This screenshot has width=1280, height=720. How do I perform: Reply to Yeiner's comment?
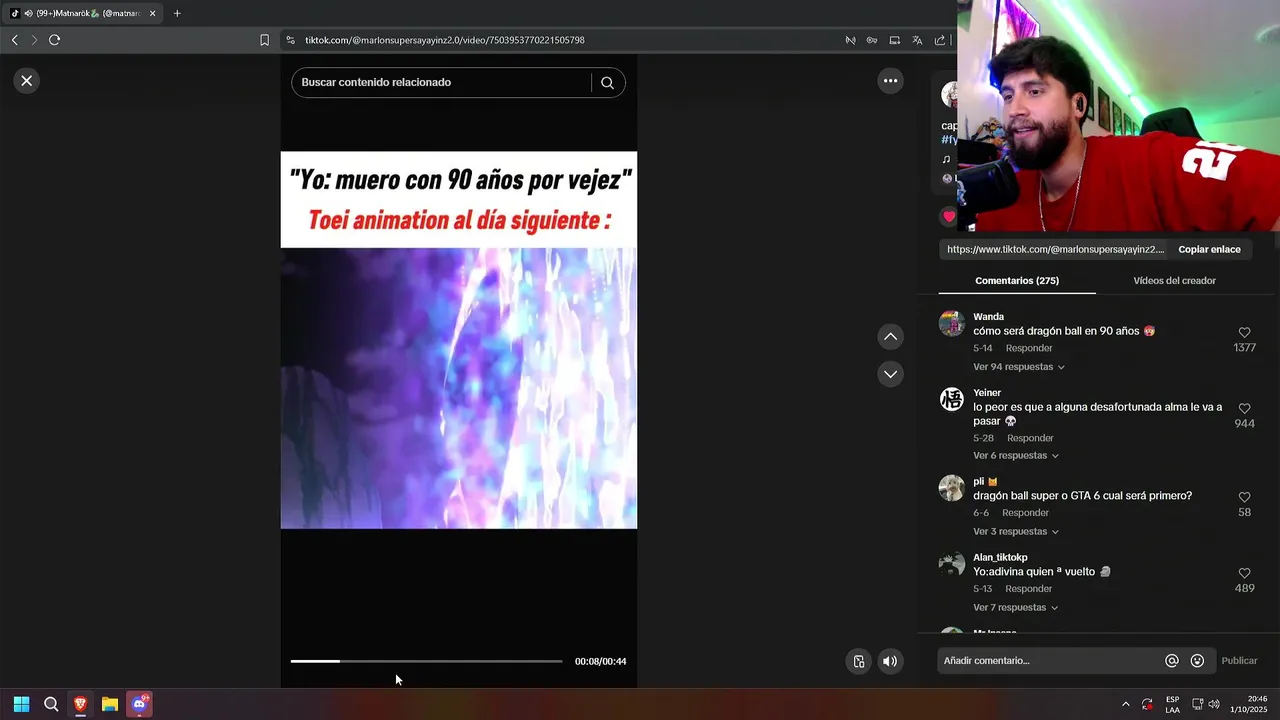click(1030, 438)
